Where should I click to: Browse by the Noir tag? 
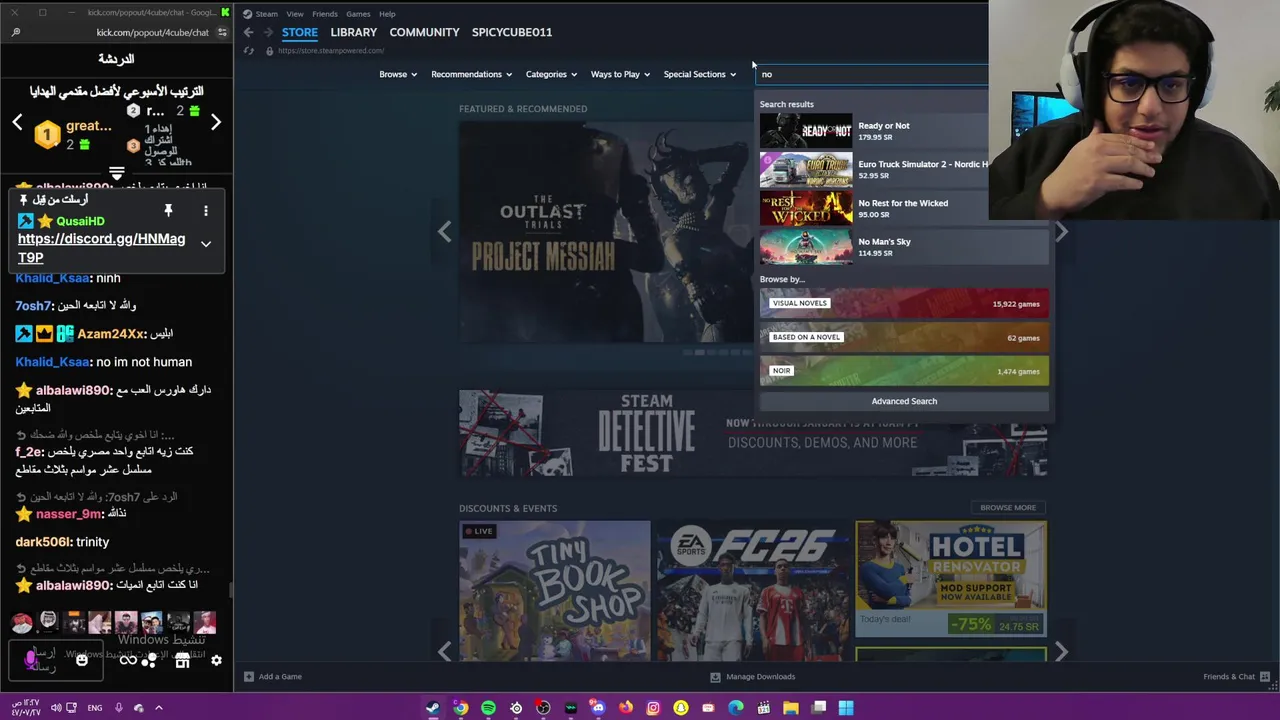(x=904, y=371)
